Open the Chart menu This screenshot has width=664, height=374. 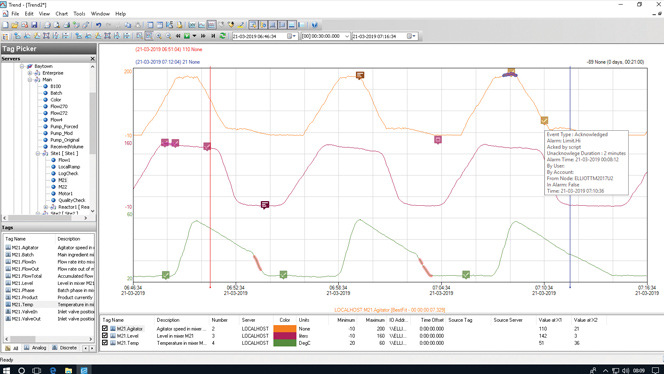click(61, 14)
